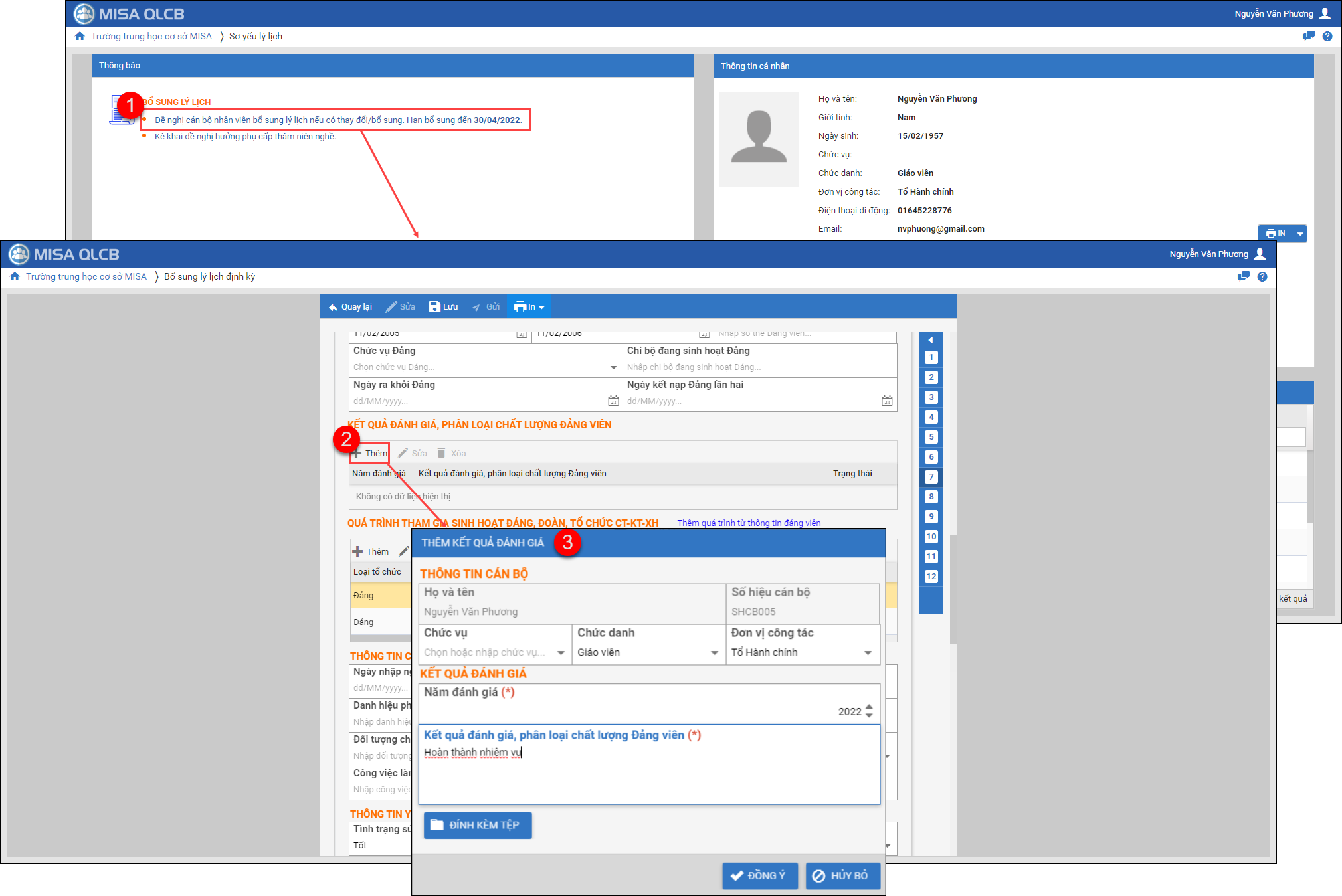
Task: Open the chat feedback icon in lower window
Action: tap(1243, 276)
